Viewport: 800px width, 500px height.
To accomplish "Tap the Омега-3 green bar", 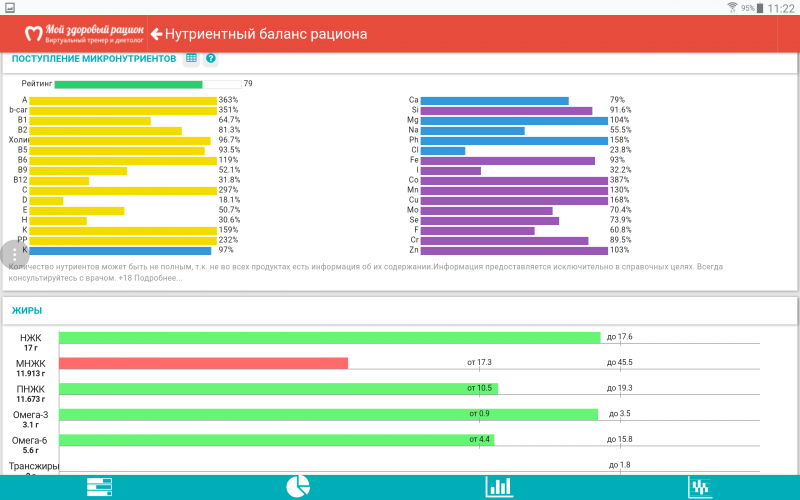I will (x=328, y=414).
